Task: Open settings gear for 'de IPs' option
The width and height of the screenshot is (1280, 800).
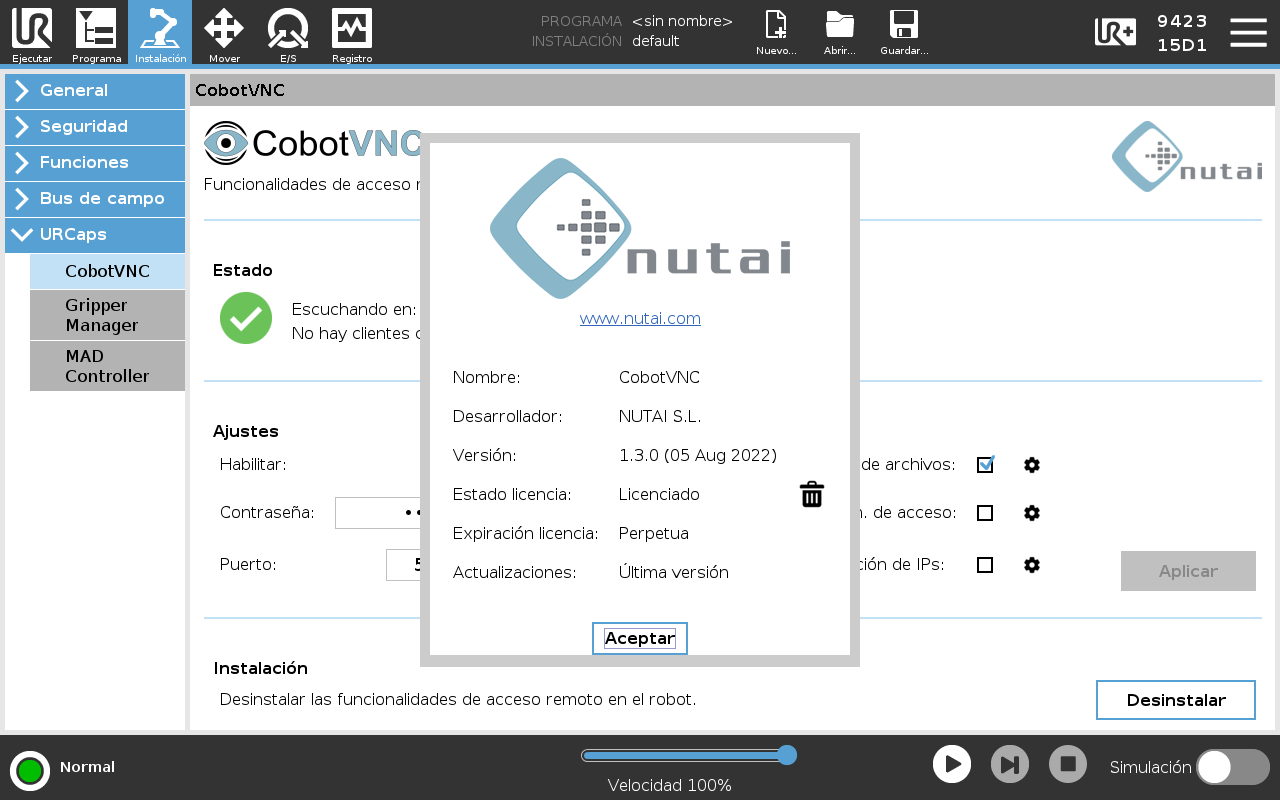Action: tap(1032, 565)
